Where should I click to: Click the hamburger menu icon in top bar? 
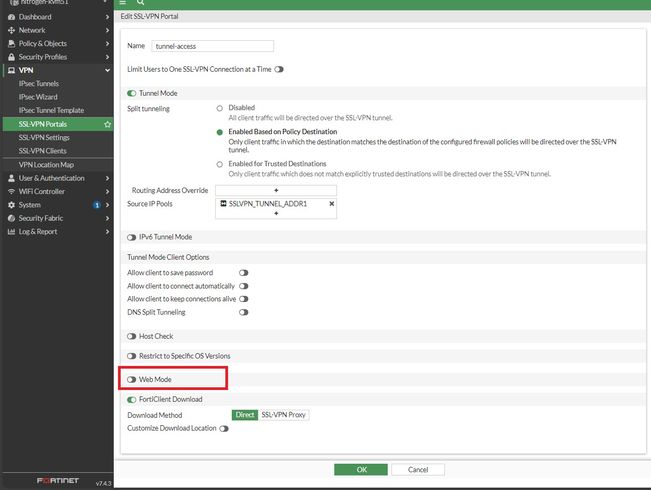pos(122,2)
